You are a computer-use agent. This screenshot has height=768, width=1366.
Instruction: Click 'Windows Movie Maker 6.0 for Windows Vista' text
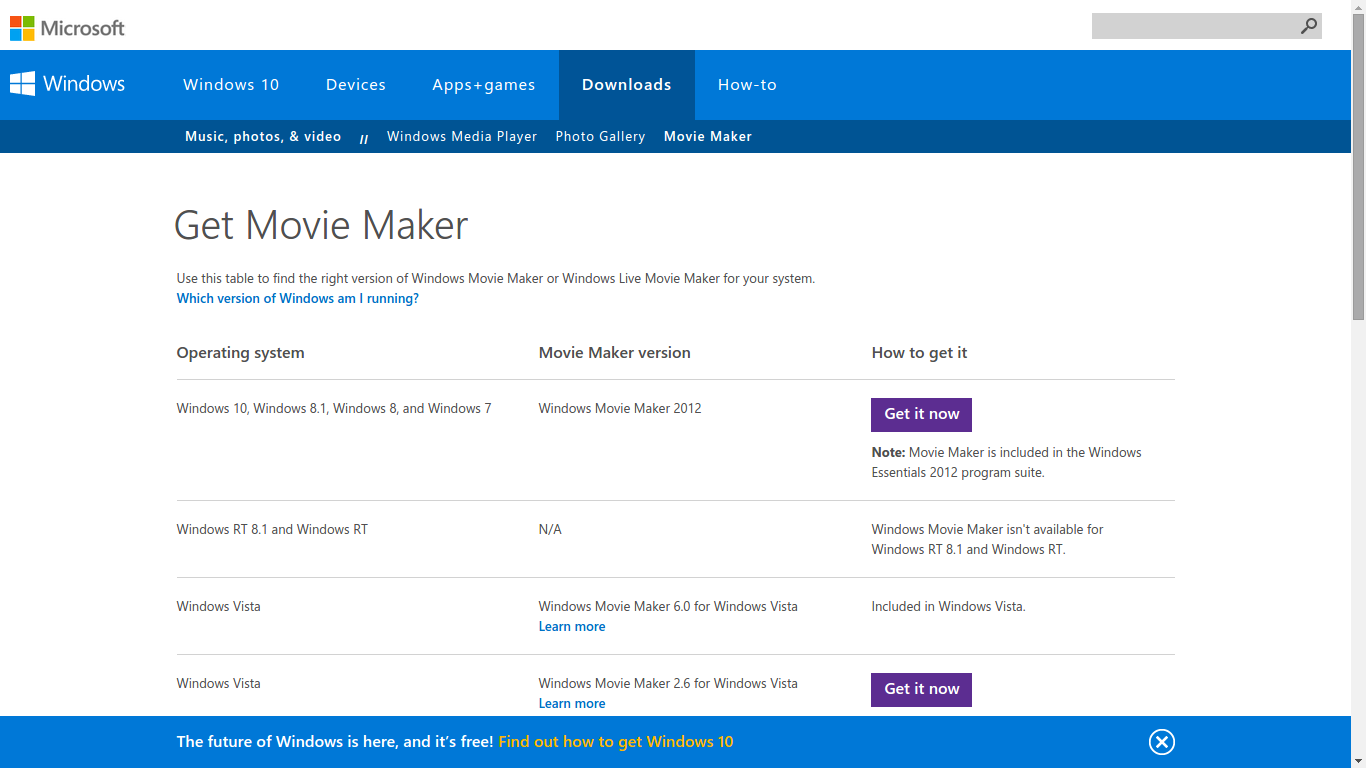[x=668, y=606]
